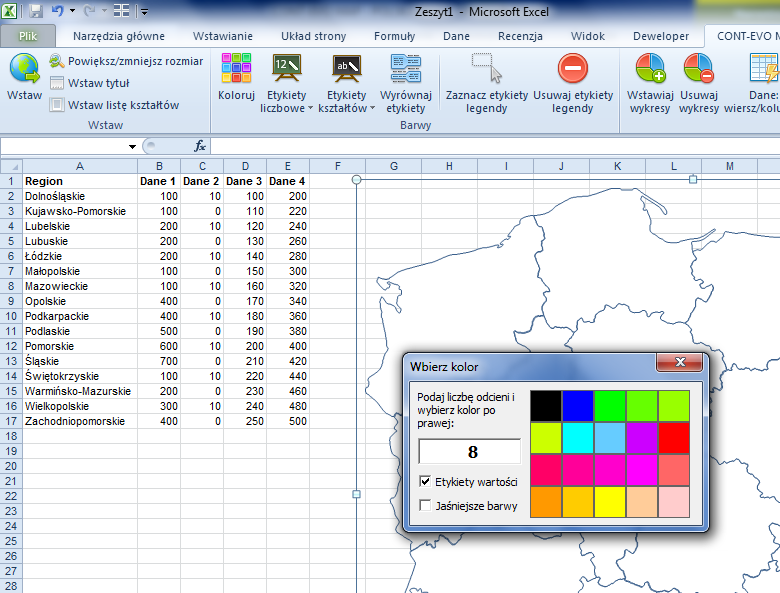Select the Mazowieckie cell
The width and height of the screenshot is (780, 593).
tap(80, 286)
